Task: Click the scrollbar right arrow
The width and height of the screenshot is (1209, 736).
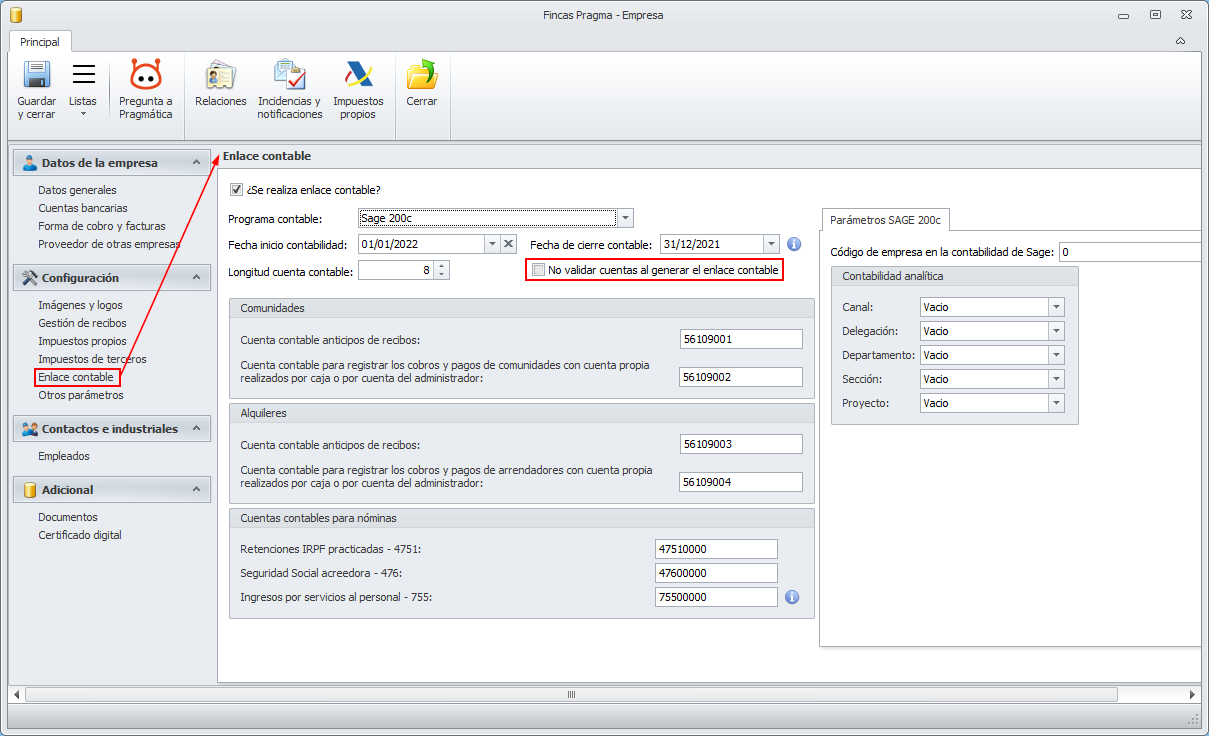Action: click(1191, 694)
